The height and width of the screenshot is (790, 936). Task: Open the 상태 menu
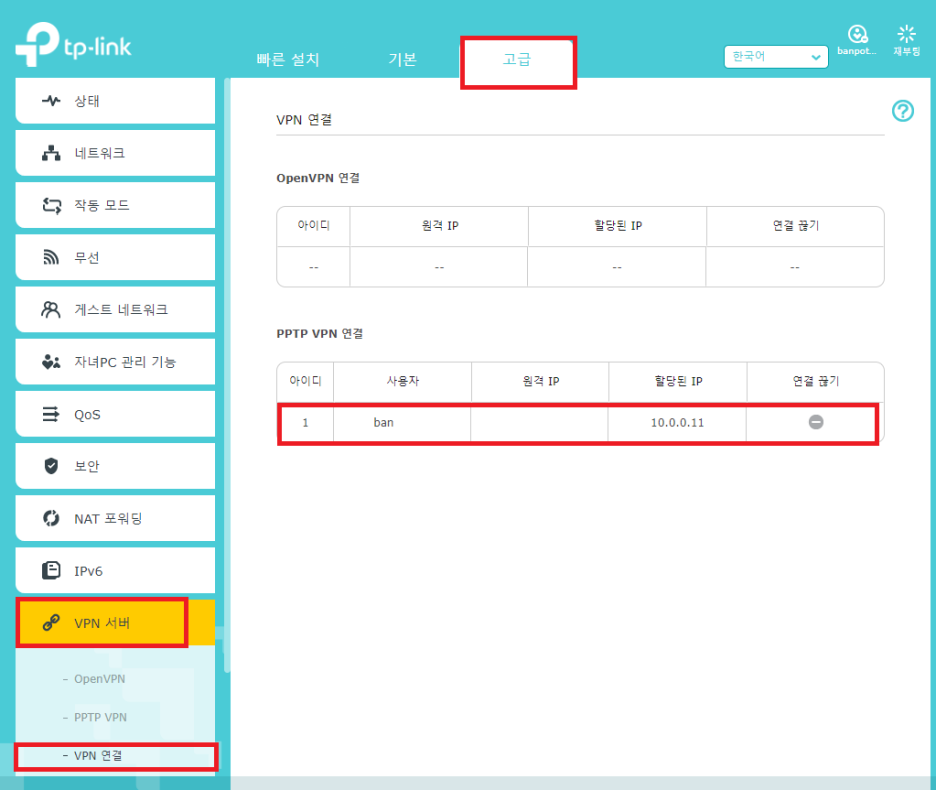pyautogui.click(x=115, y=100)
